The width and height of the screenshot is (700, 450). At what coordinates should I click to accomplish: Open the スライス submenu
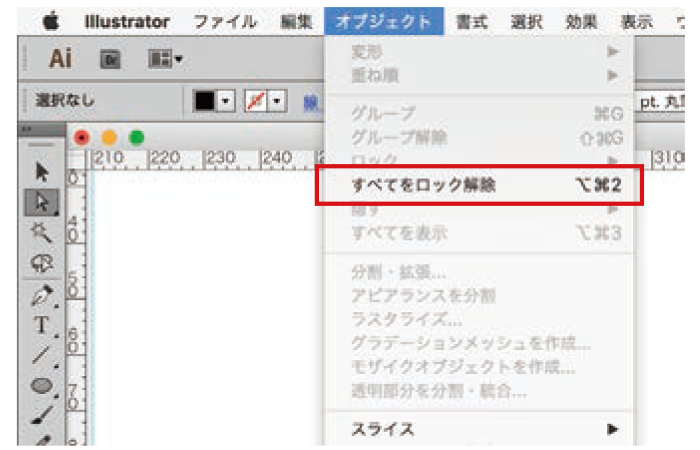[479, 429]
